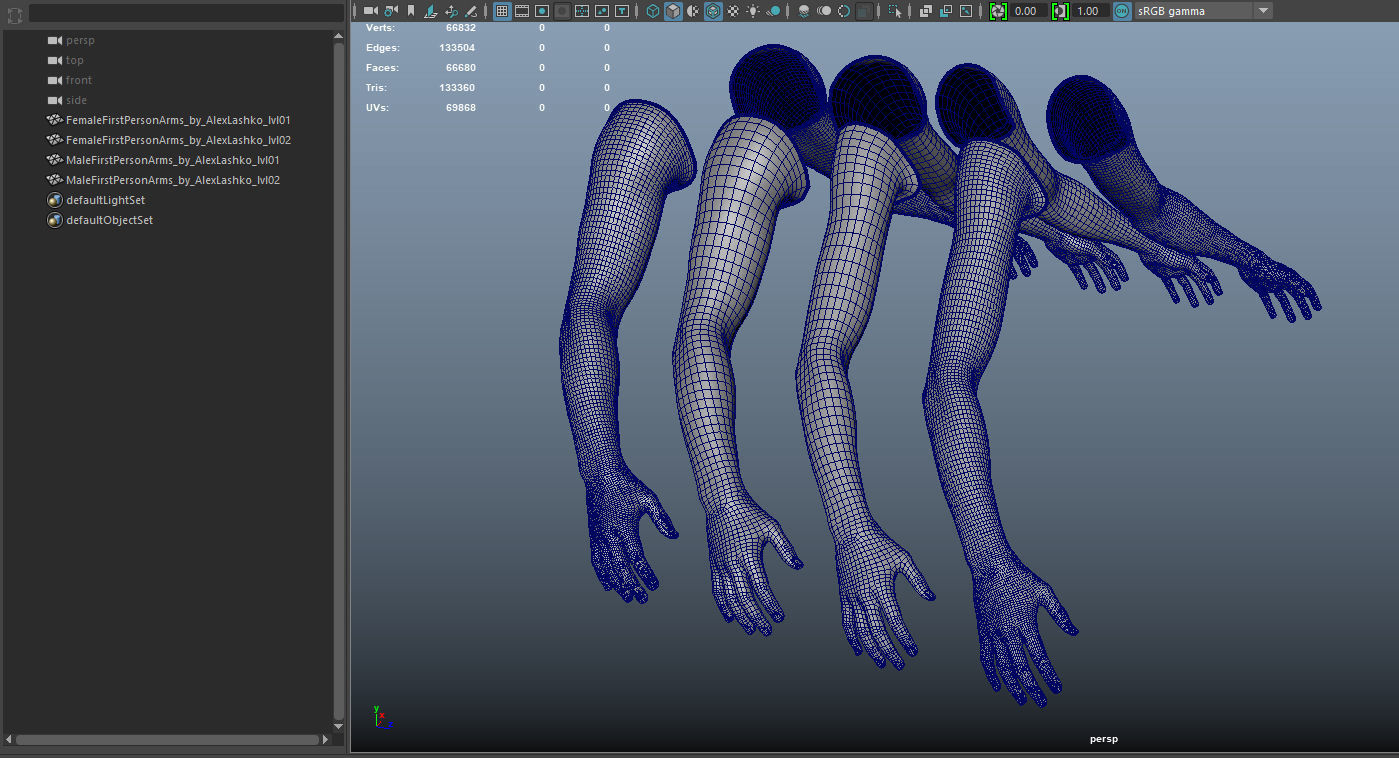Image resolution: width=1399 pixels, height=758 pixels.
Task: Toggle screen space ambient occlusion icon
Action: coord(804,11)
